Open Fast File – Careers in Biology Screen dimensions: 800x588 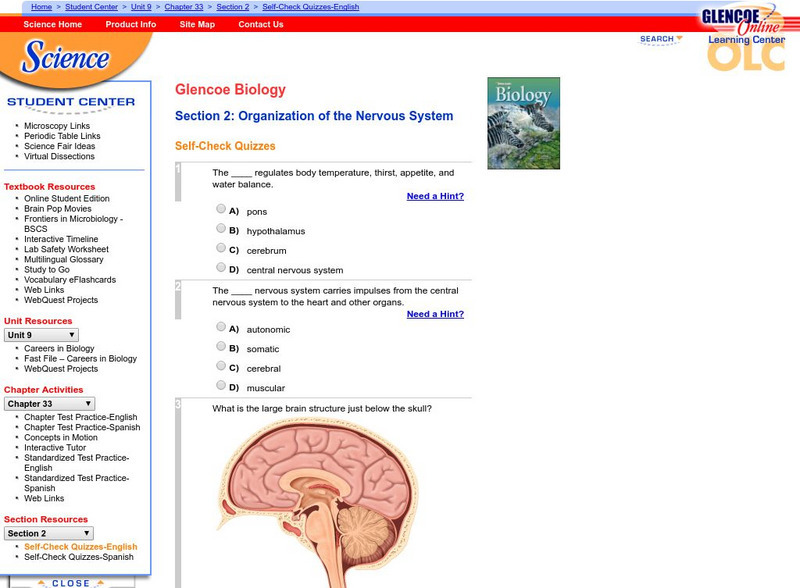[x=81, y=358]
